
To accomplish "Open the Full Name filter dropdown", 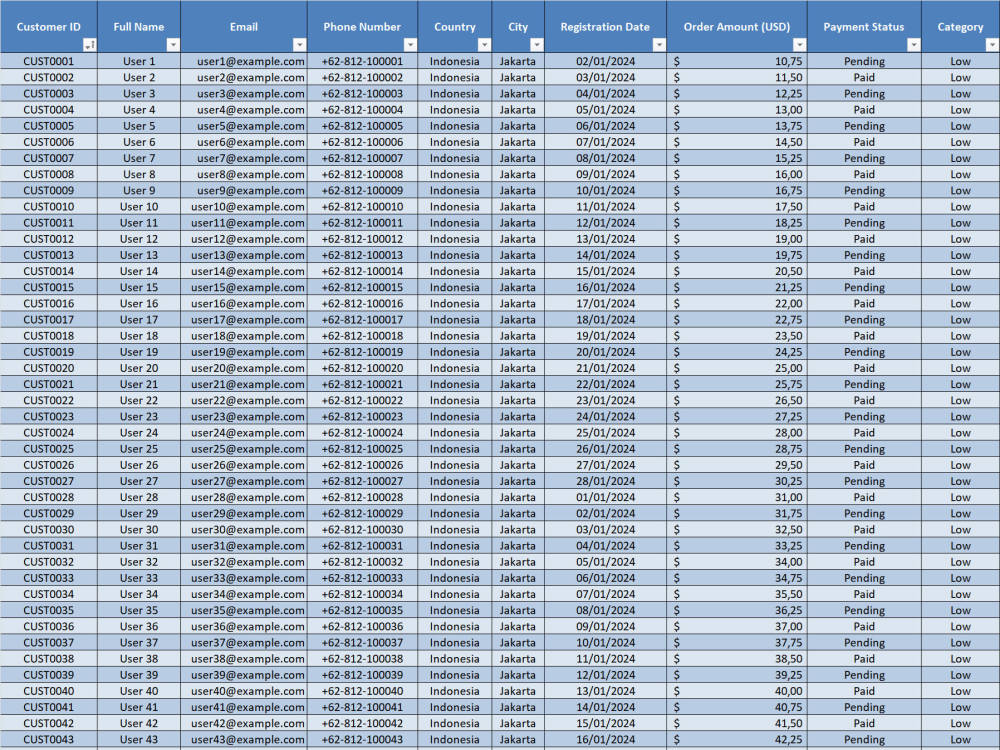I will (173, 45).
